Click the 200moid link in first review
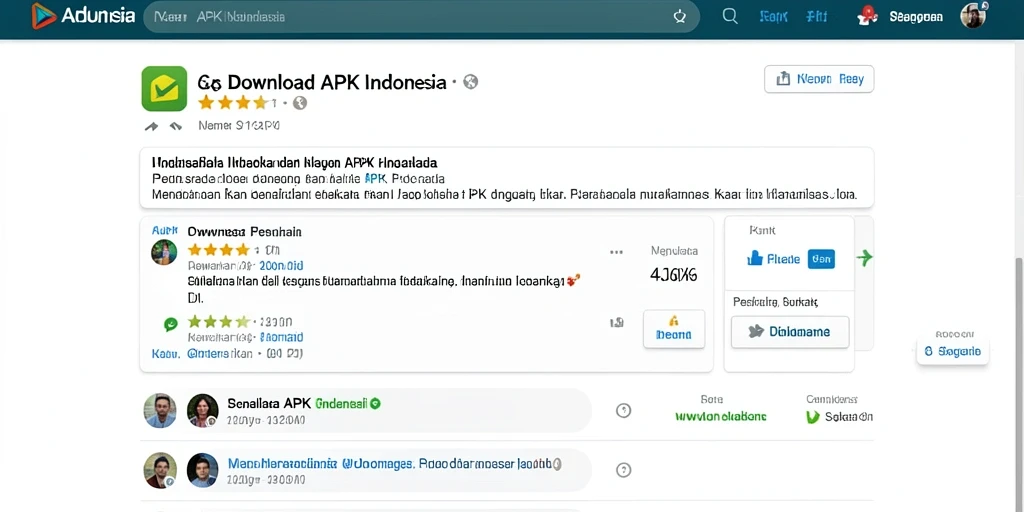The width and height of the screenshot is (1024, 512). pos(281,266)
